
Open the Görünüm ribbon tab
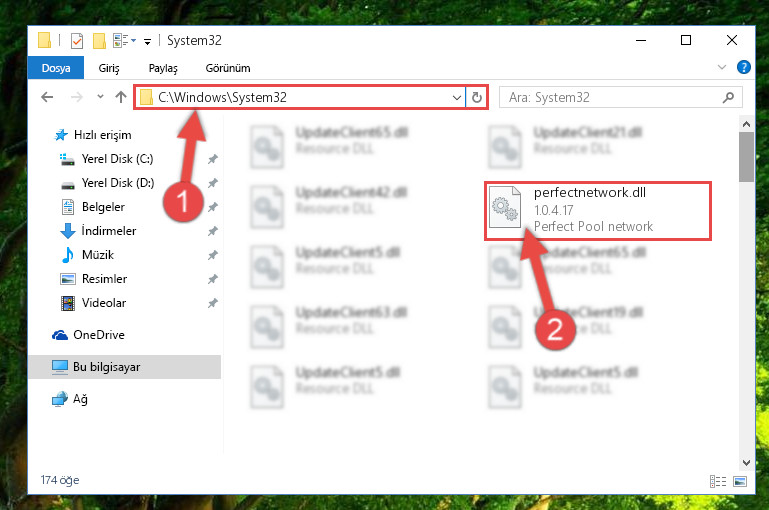(x=228, y=68)
